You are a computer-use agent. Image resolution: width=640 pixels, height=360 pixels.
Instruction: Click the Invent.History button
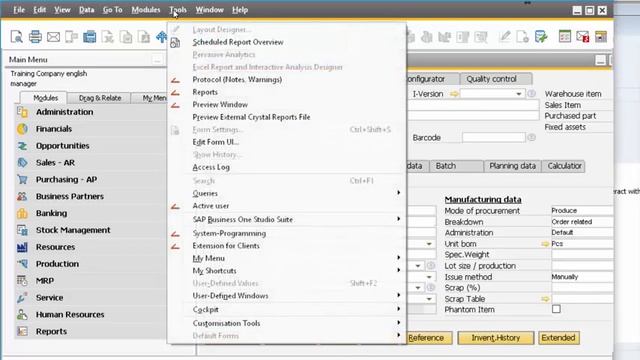point(496,338)
